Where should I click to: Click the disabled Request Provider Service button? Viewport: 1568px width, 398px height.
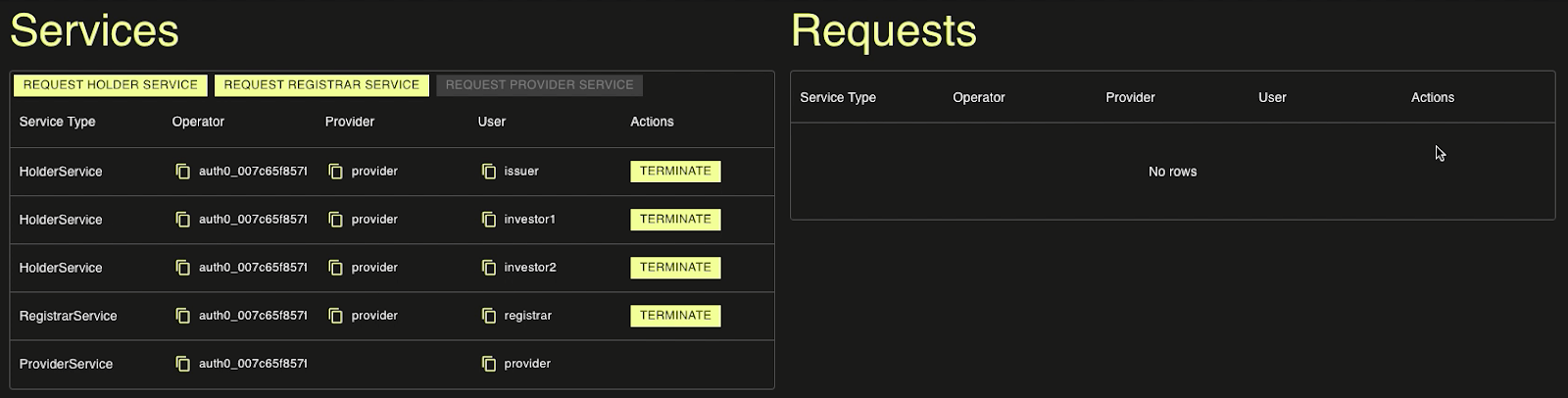539,85
